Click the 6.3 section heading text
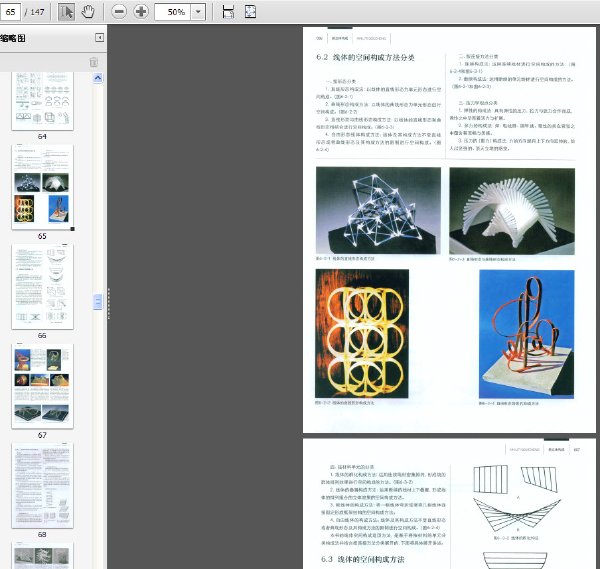The width and height of the screenshot is (600, 569). tap(363, 559)
